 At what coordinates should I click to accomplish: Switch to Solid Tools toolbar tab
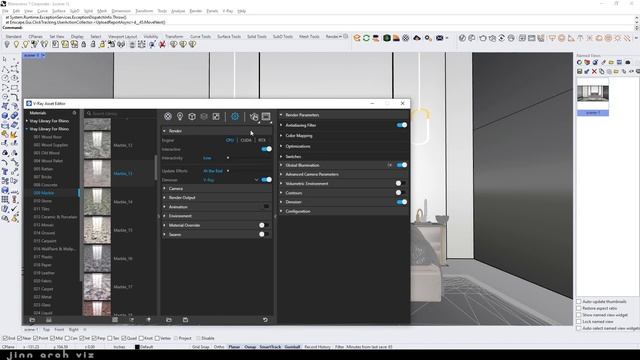pyautogui.click(x=257, y=37)
